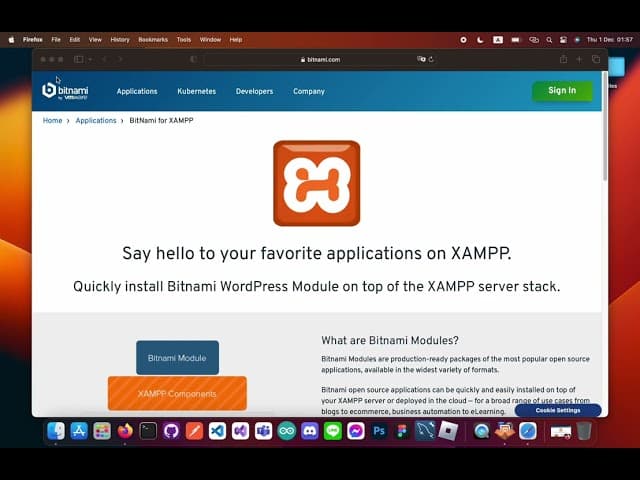Open Cookie Settings
Viewport: 640px width, 480px height.
click(558, 410)
